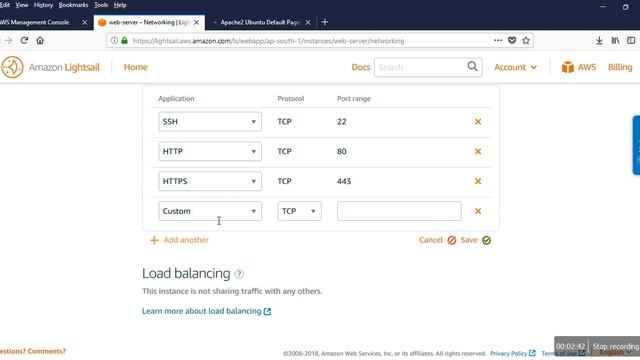Cancel the firewall rule edits
Viewport: 640px width, 360px height.
(437, 240)
